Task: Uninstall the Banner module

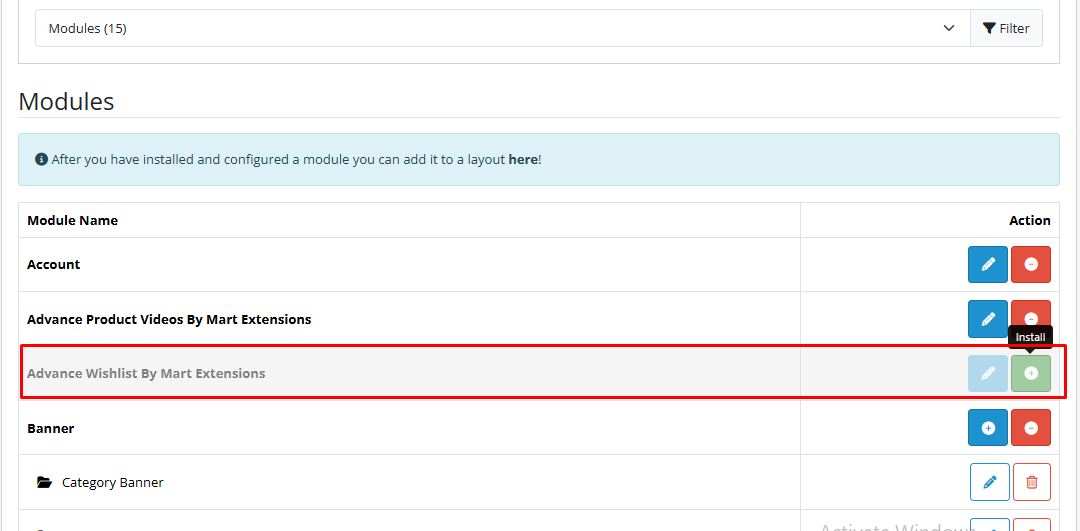Action: point(1030,428)
